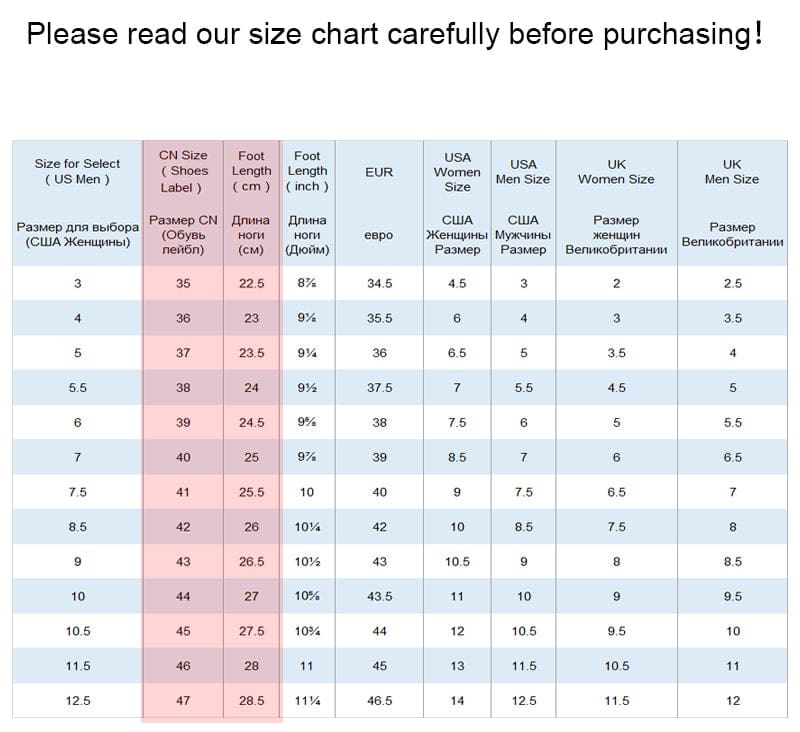This screenshot has height=732, width=800.
Task: Click the 'Foot Length (inch)' column header
Action: 307,171
